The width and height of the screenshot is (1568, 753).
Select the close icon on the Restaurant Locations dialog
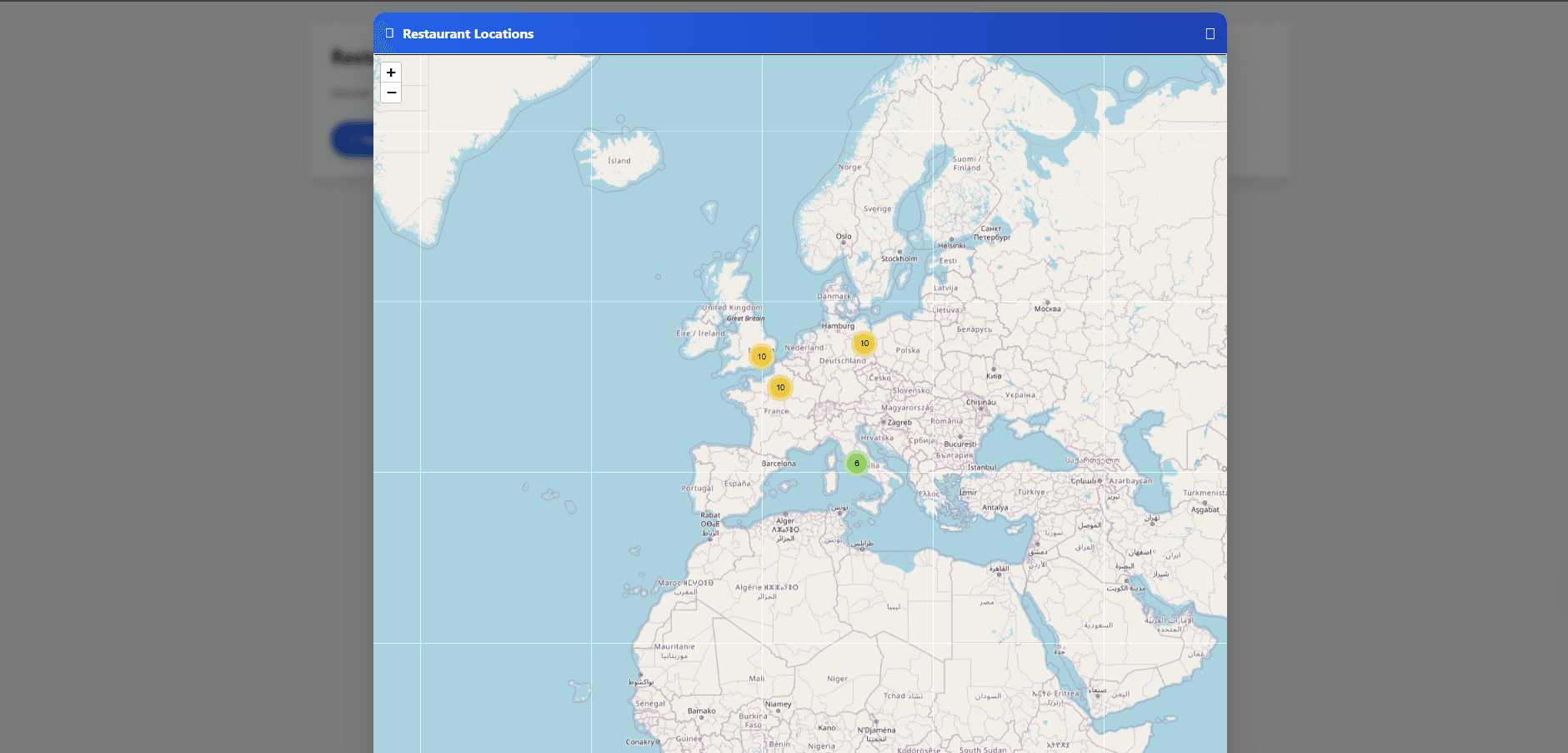coord(1210,33)
